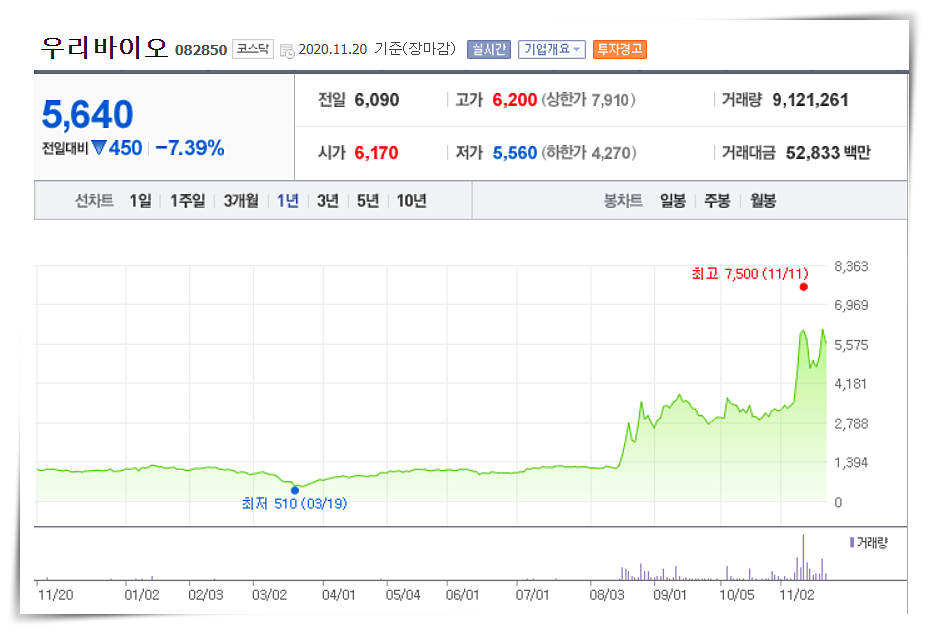Click the orange 투자경고 badge

point(620,49)
